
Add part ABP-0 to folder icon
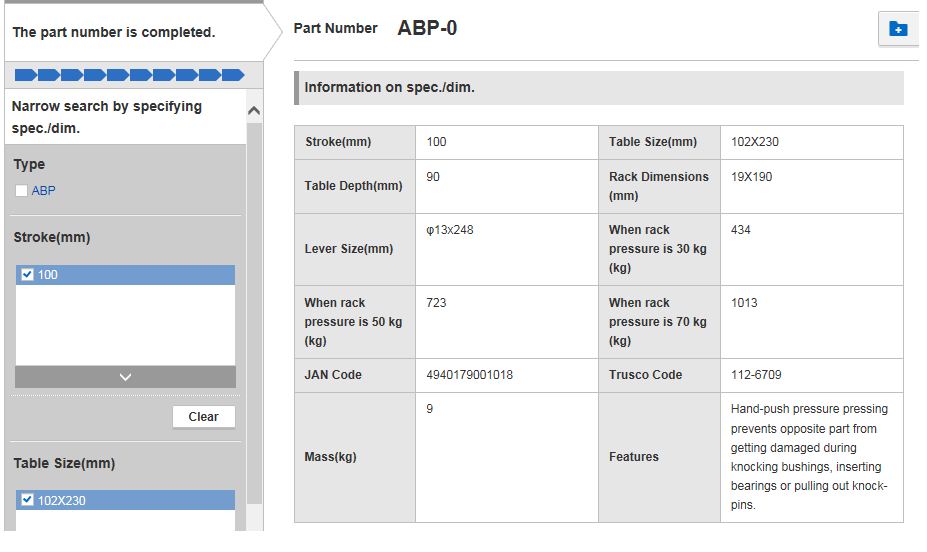pyautogui.click(x=898, y=28)
